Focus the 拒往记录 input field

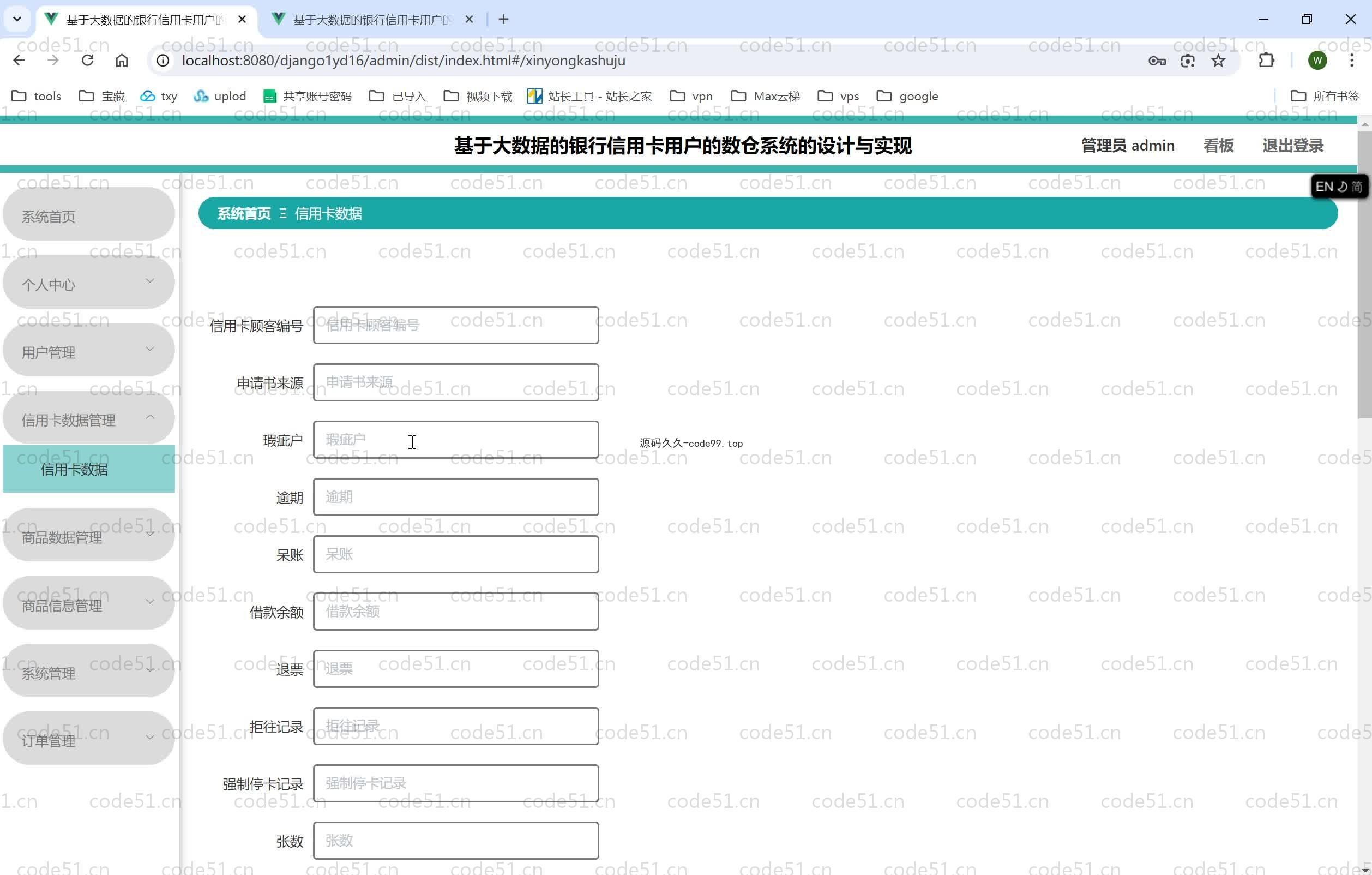point(456,726)
